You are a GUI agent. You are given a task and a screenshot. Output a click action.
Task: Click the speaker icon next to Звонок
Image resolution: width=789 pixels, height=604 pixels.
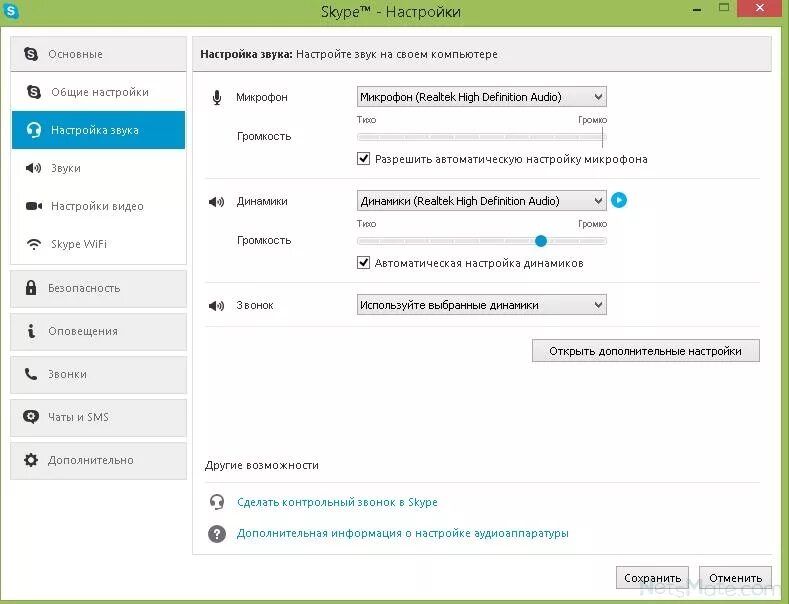point(216,306)
